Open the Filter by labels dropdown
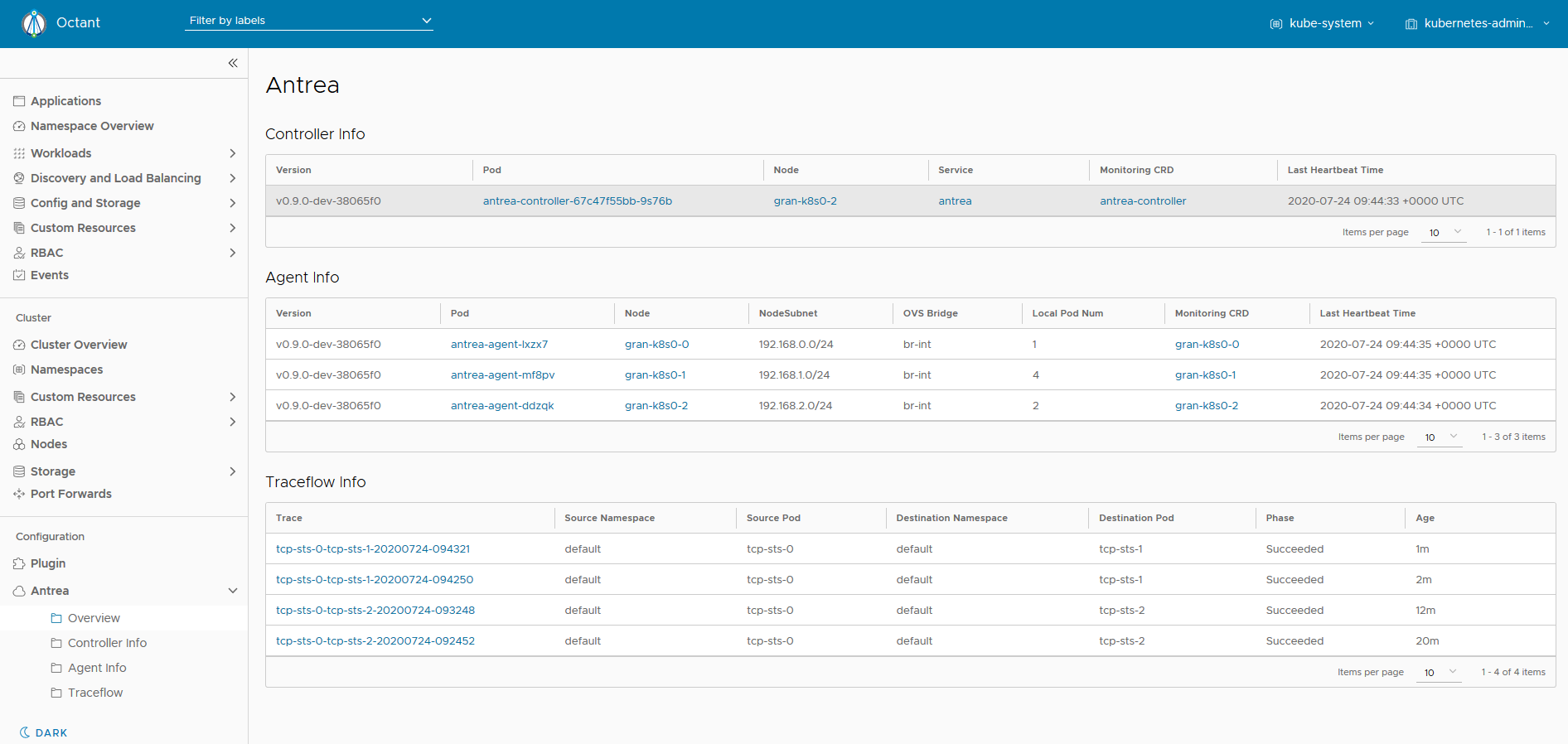Image resolution: width=1568 pixels, height=744 pixels. click(x=308, y=21)
